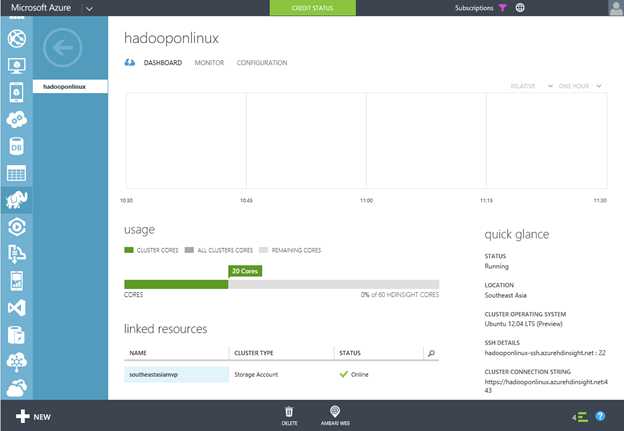Open Service Bus icon in sidebar
The width and height of the screenshot is (624, 431).
[x=16, y=254]
